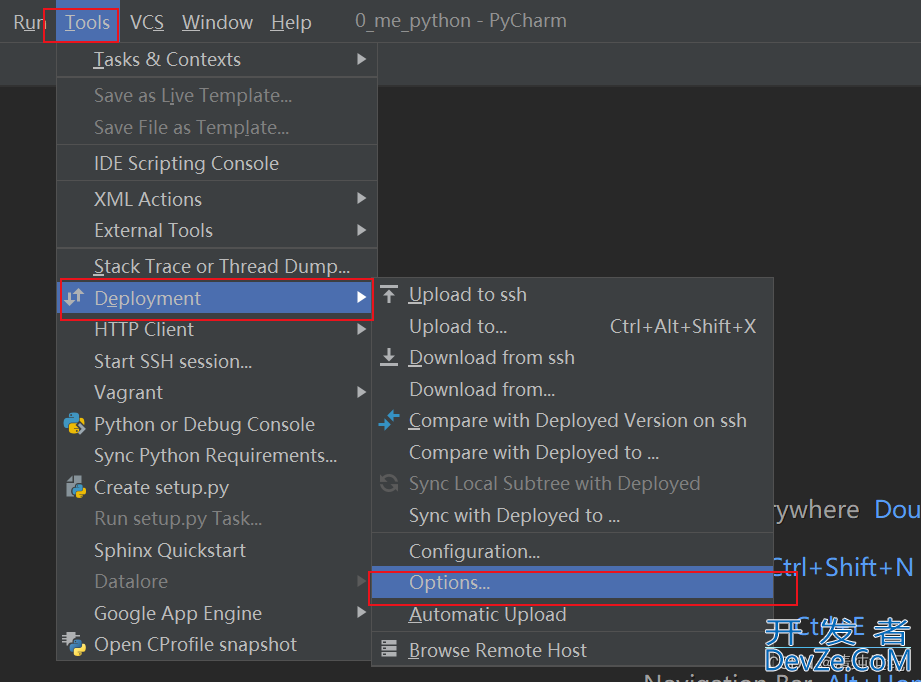Click the Upload to ssh arrow icon
Screen dimensions: 921x682
[389, 294]
